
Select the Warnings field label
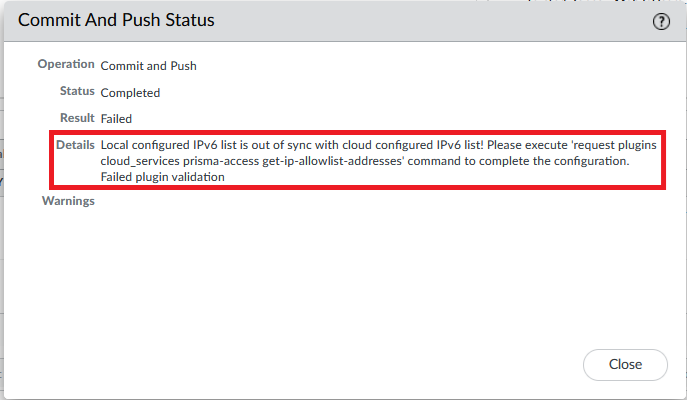click(68, 201)
